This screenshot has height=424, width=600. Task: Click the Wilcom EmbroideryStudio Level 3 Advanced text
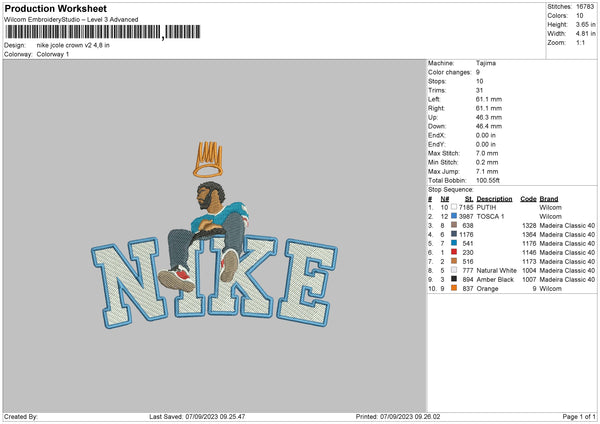tap(71, 20)
